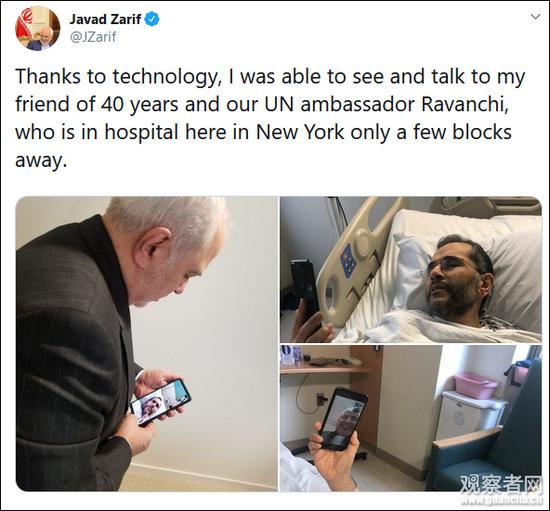Enlarge the hospital bed photo
The height and width of the screenshot is (511, 550).
pos(411,269)
